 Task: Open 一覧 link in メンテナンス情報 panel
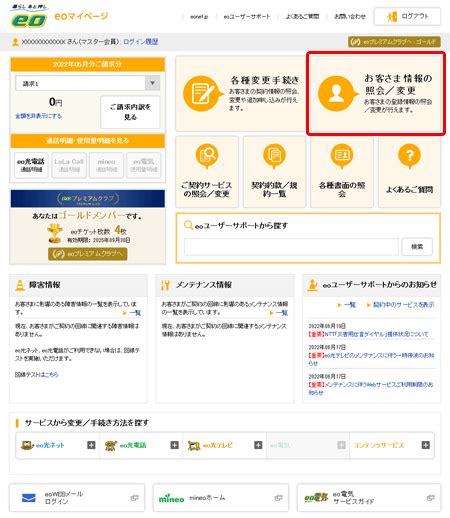[282, 313]
